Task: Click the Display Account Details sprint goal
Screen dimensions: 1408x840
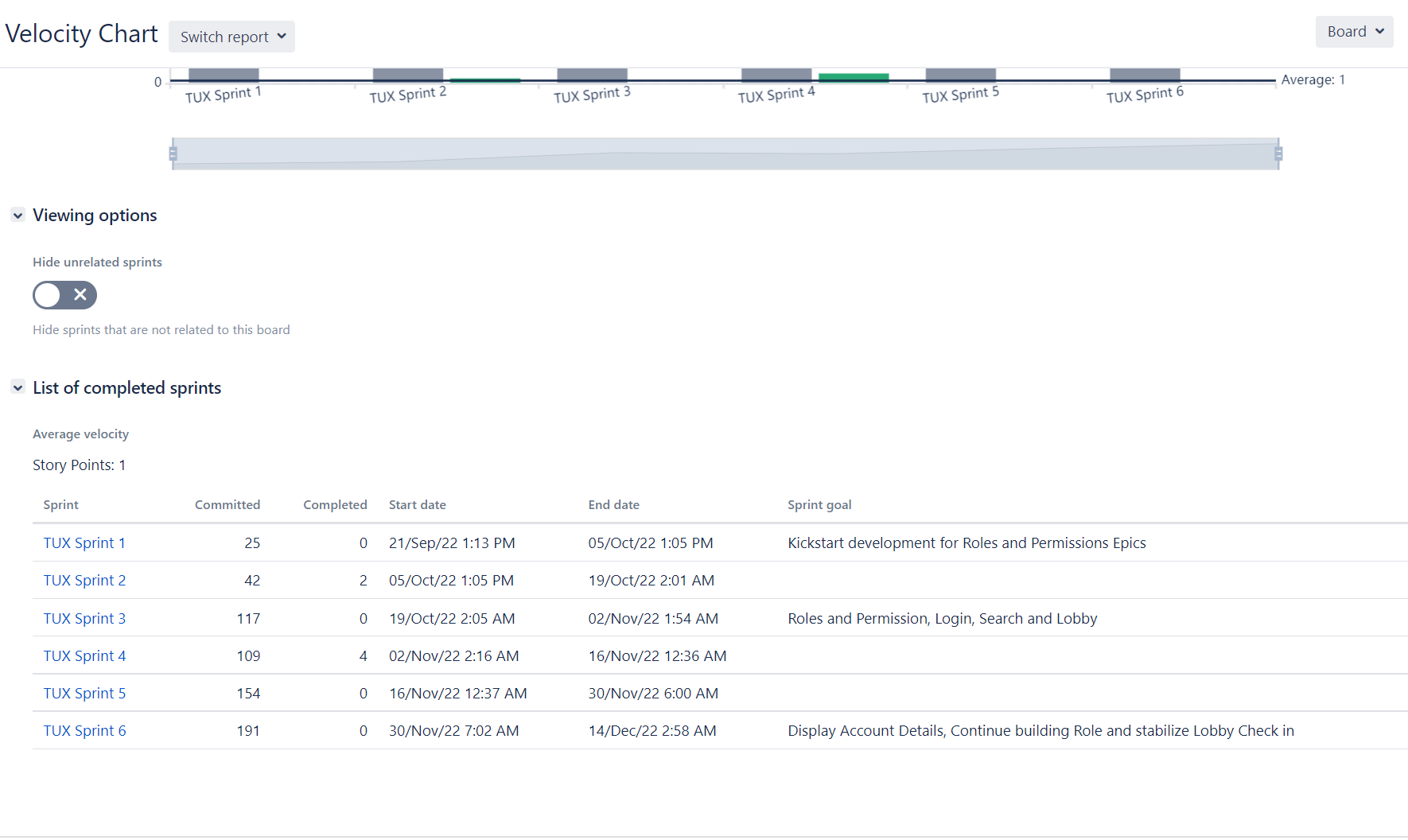Action: (x=1040, y=731)
